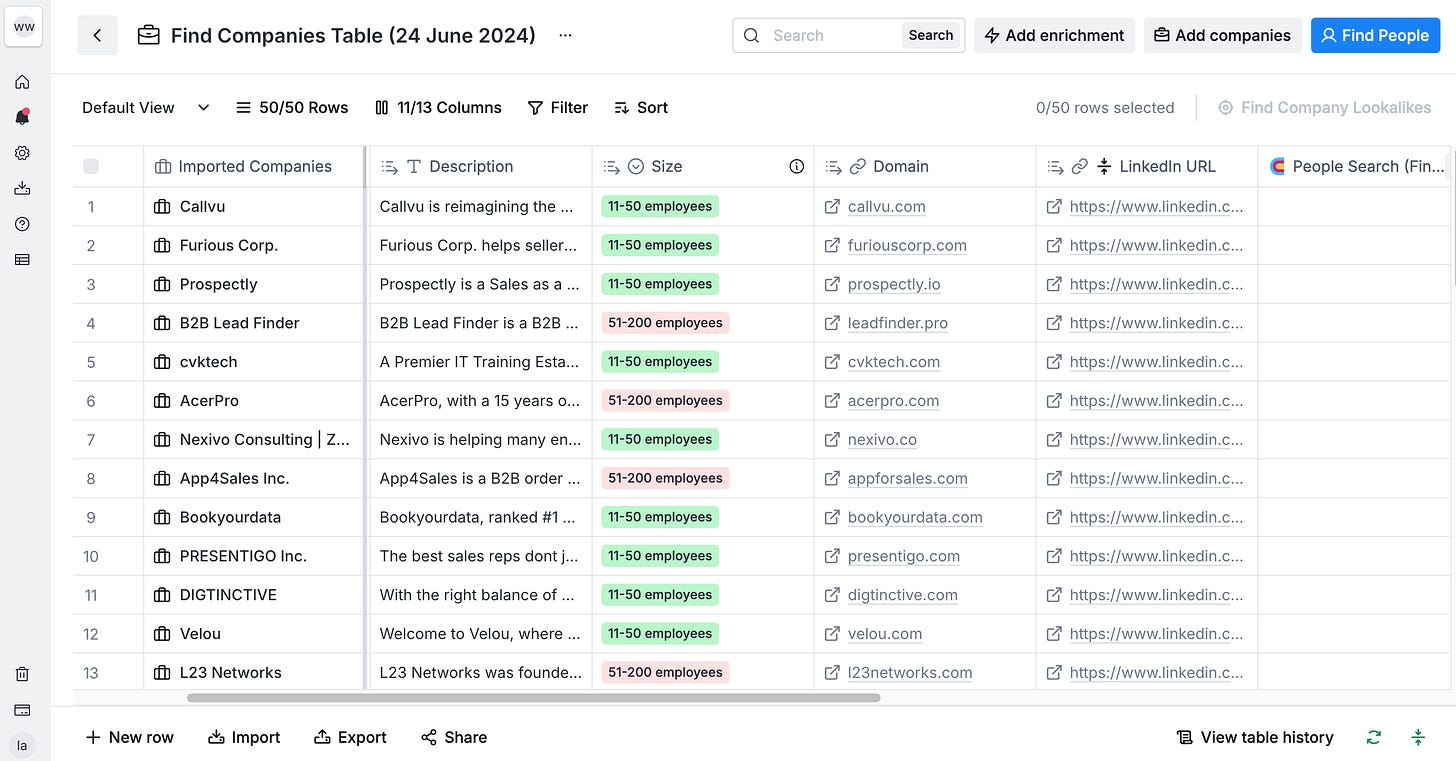
Task: Open the download tray icon in sidebar
Action: click(x=22, y=188)
